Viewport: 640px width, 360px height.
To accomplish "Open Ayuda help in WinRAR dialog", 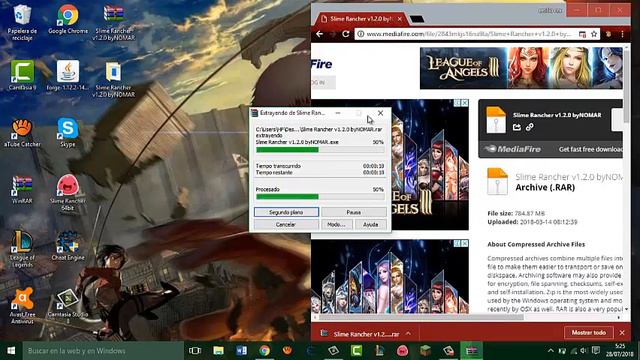I will [x=370, y=224].
